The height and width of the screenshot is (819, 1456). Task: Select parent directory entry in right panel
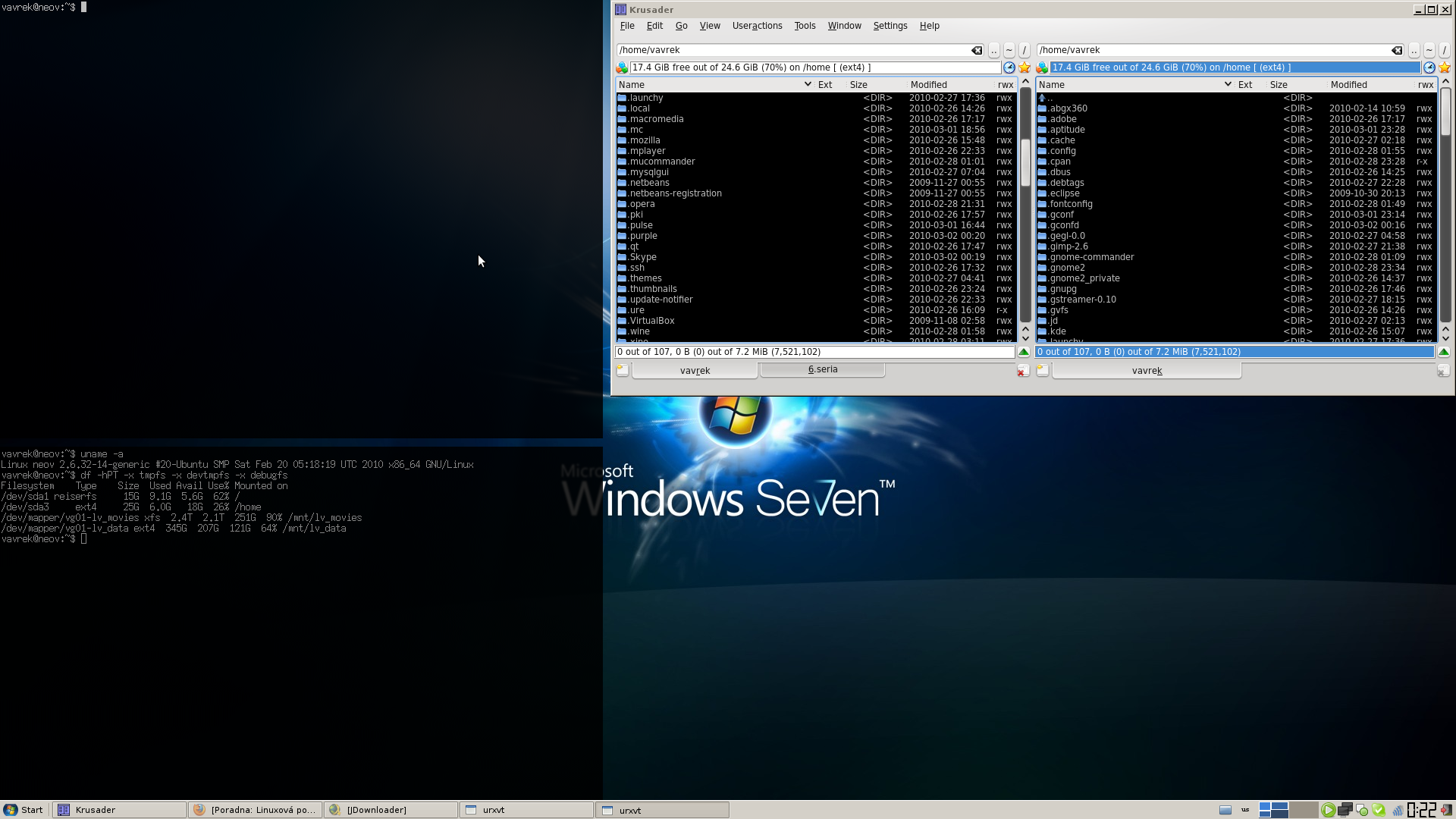click(x=1236, y=98)
